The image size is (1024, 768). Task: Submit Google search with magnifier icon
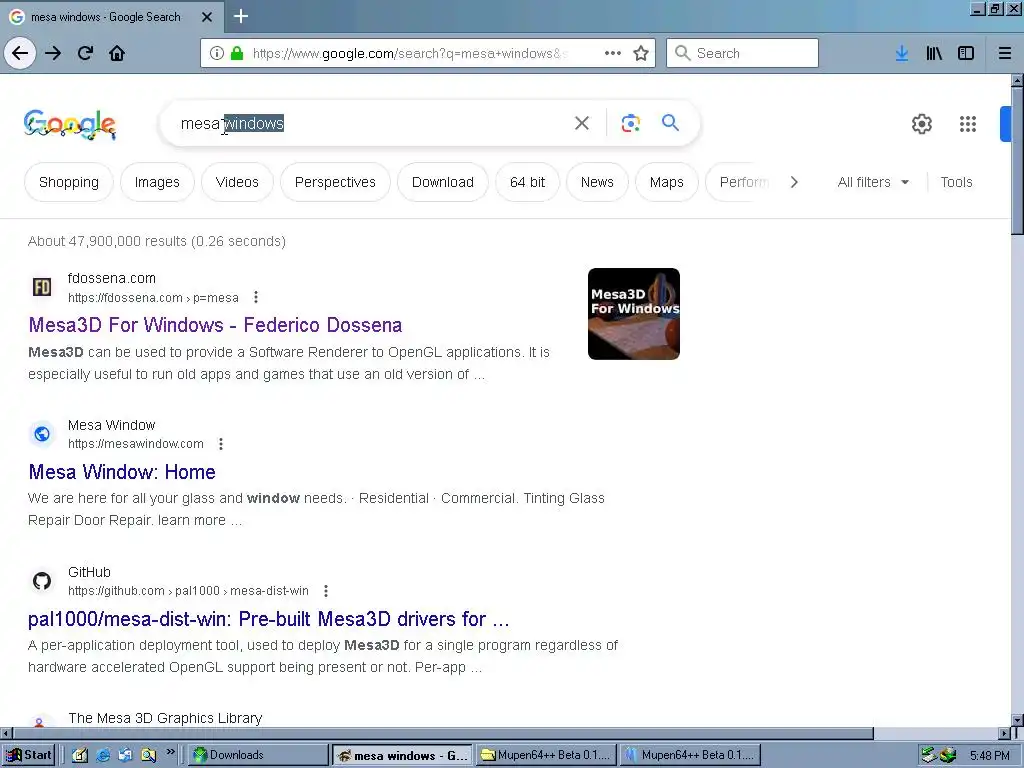(x=670, y=122)
